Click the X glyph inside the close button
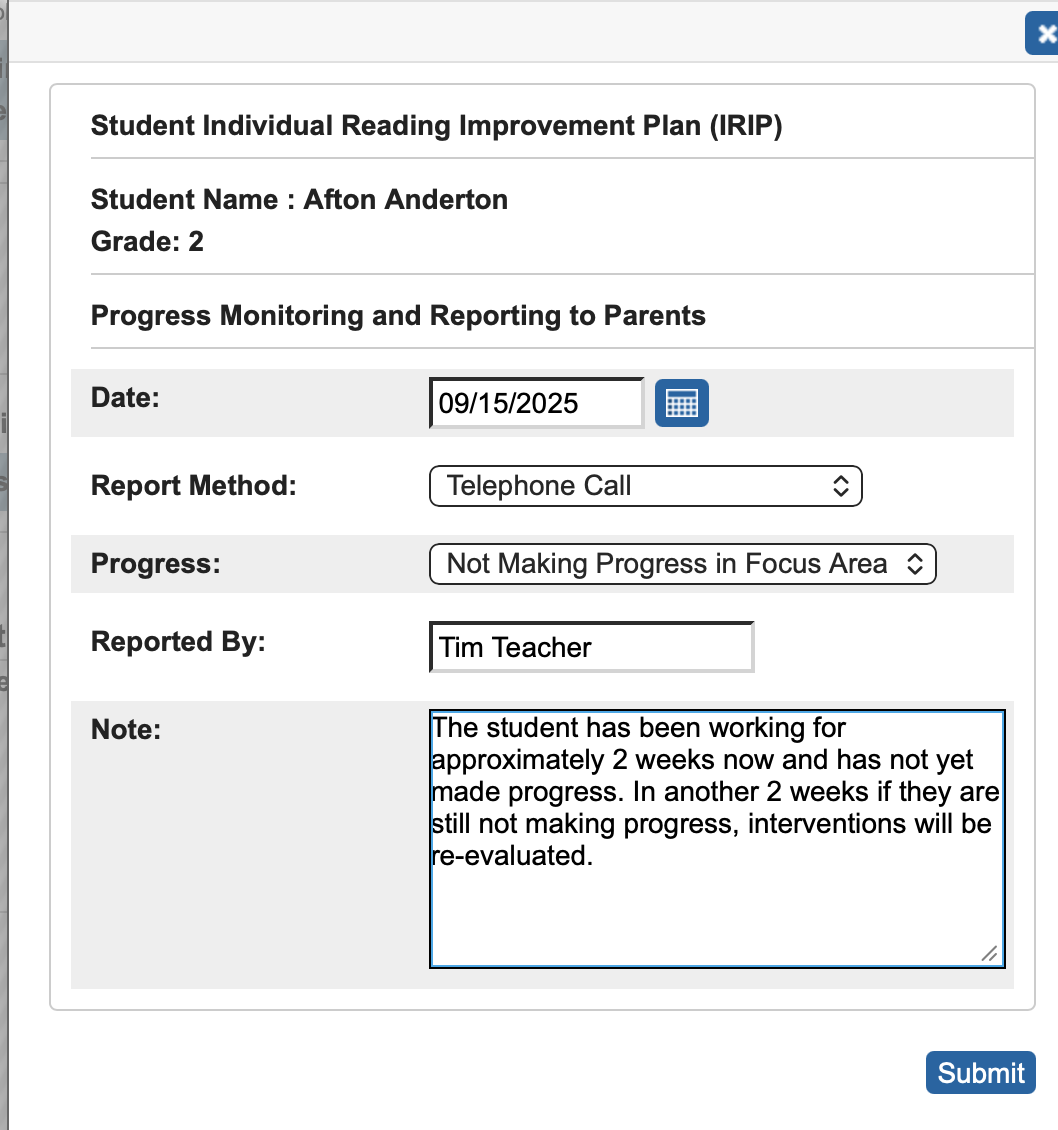The height and width of the screenshot is (1130, 1058). coord(1043,32)
